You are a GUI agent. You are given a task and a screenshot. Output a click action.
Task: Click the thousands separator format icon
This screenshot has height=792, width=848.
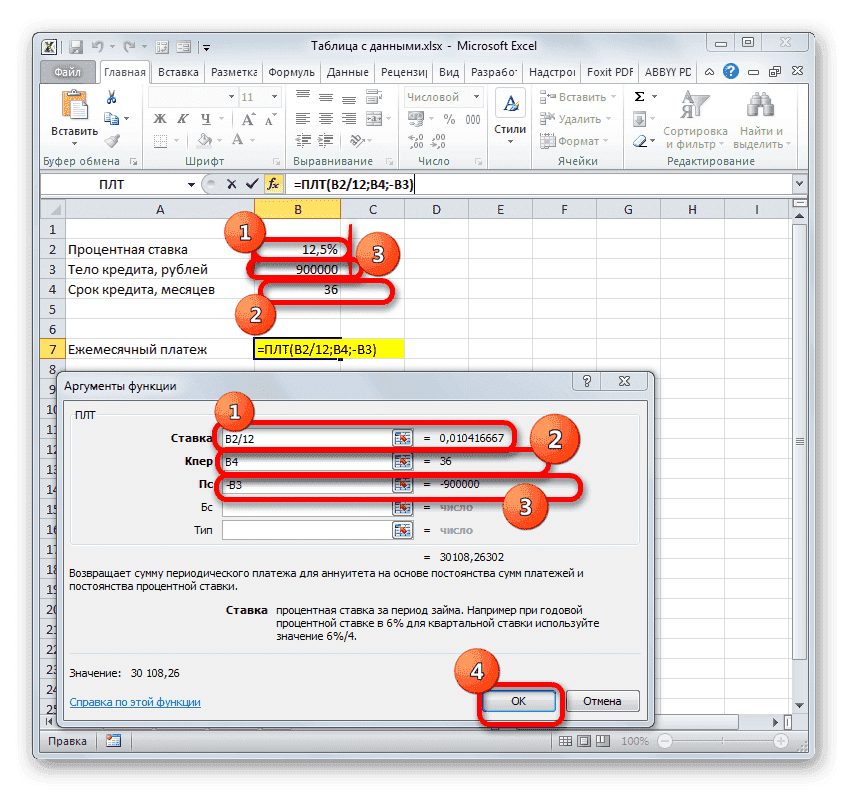473,119
